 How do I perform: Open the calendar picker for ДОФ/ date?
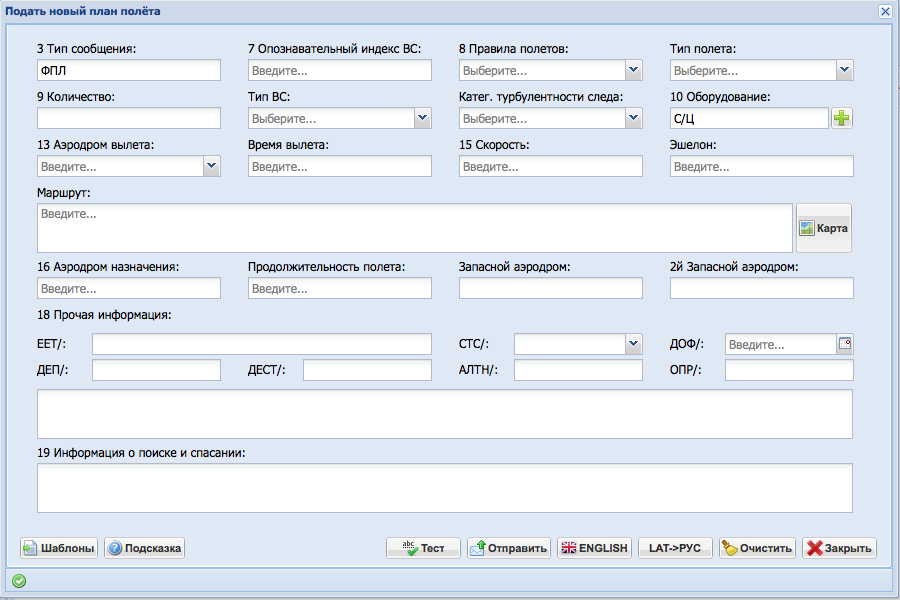(844, 344)
